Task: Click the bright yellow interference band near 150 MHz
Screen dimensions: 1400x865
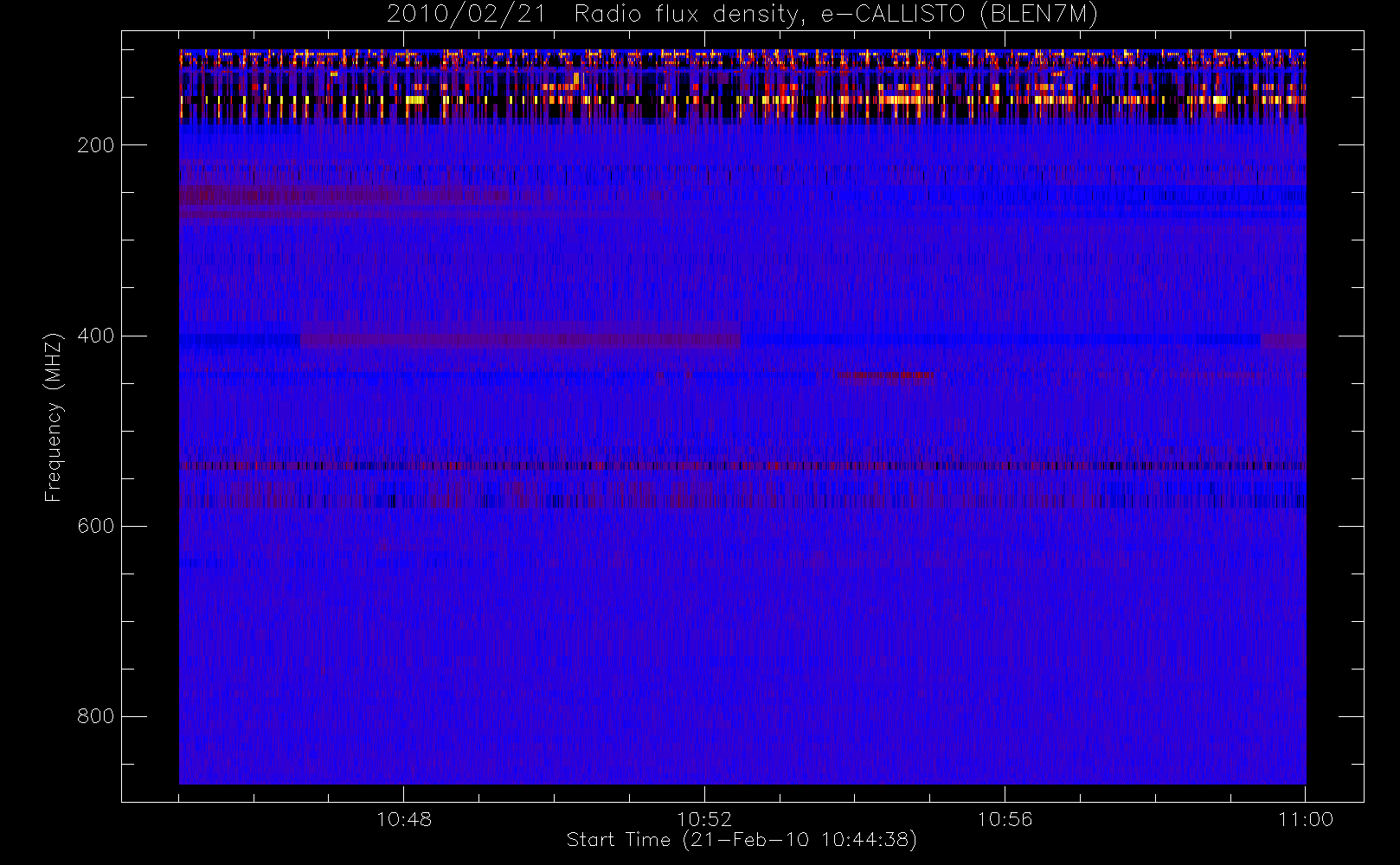Action: 742,100
